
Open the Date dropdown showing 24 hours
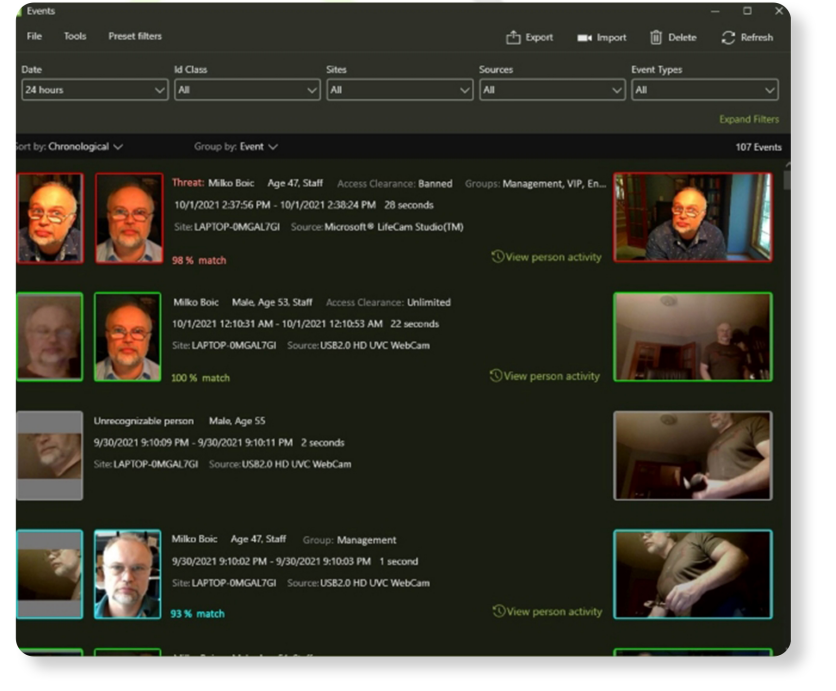click(94, 90)
